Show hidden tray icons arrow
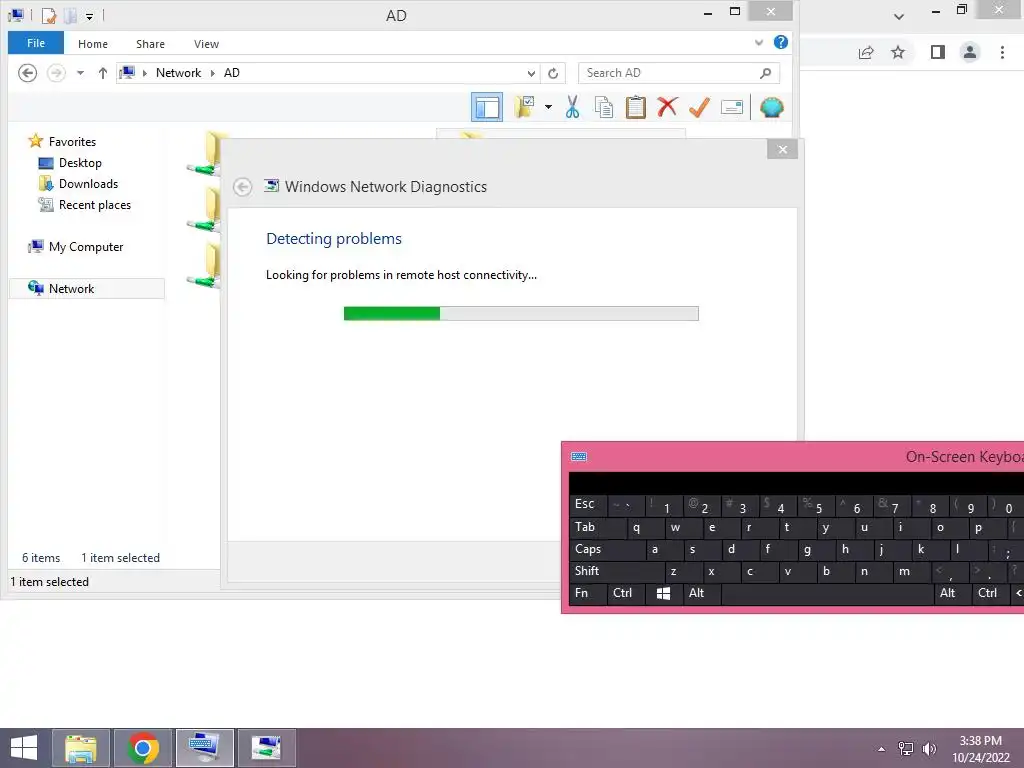 click(x=882, y=749)
